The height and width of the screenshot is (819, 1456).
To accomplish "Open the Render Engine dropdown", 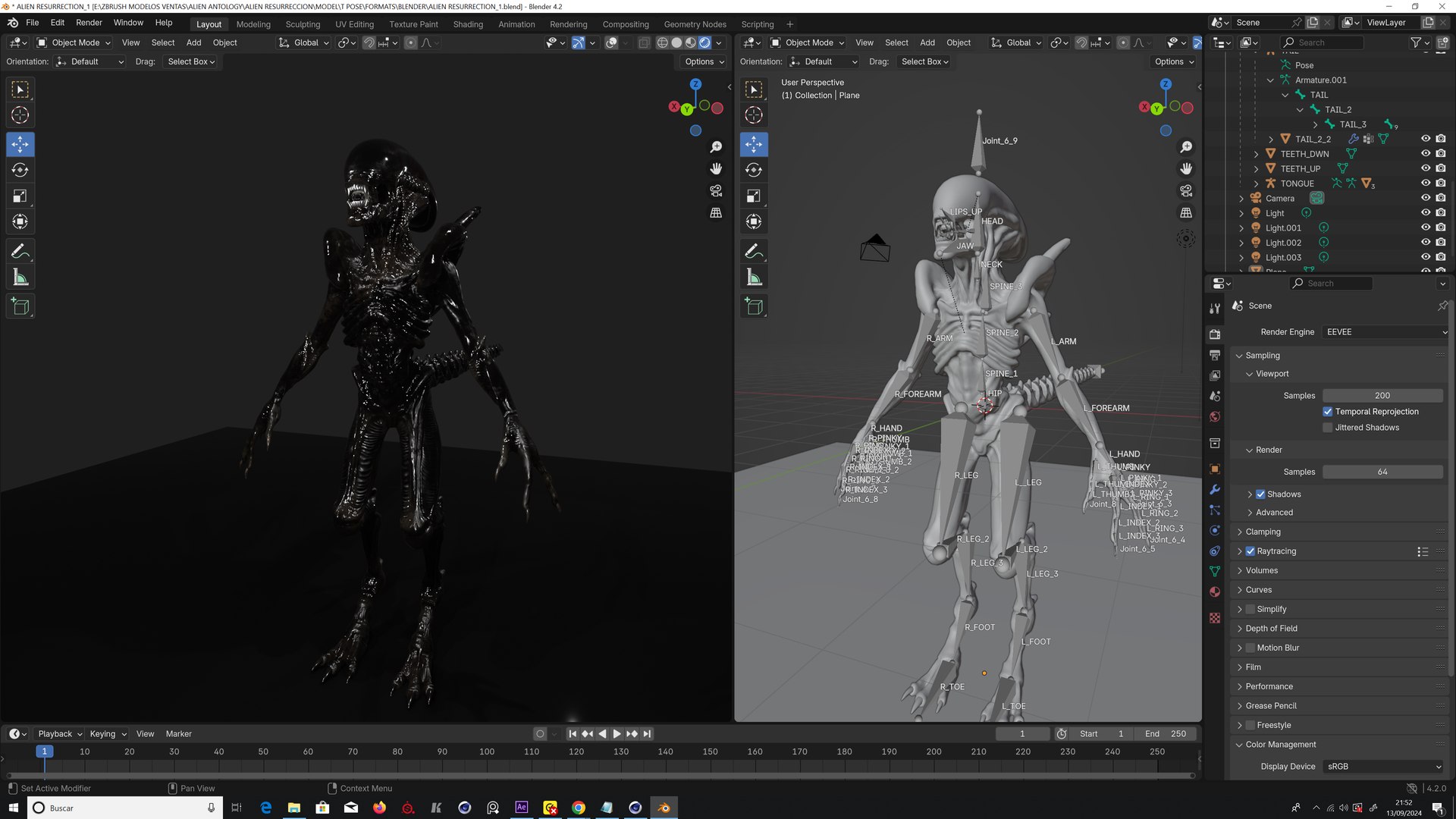I will [x=1385, y=332].
